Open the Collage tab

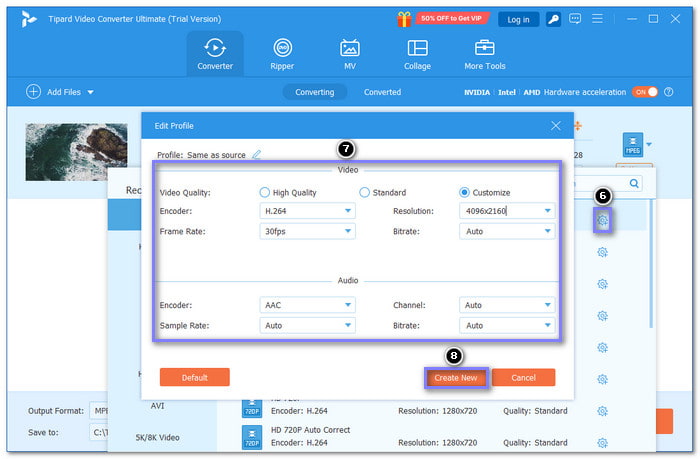(x=417, y=54)
